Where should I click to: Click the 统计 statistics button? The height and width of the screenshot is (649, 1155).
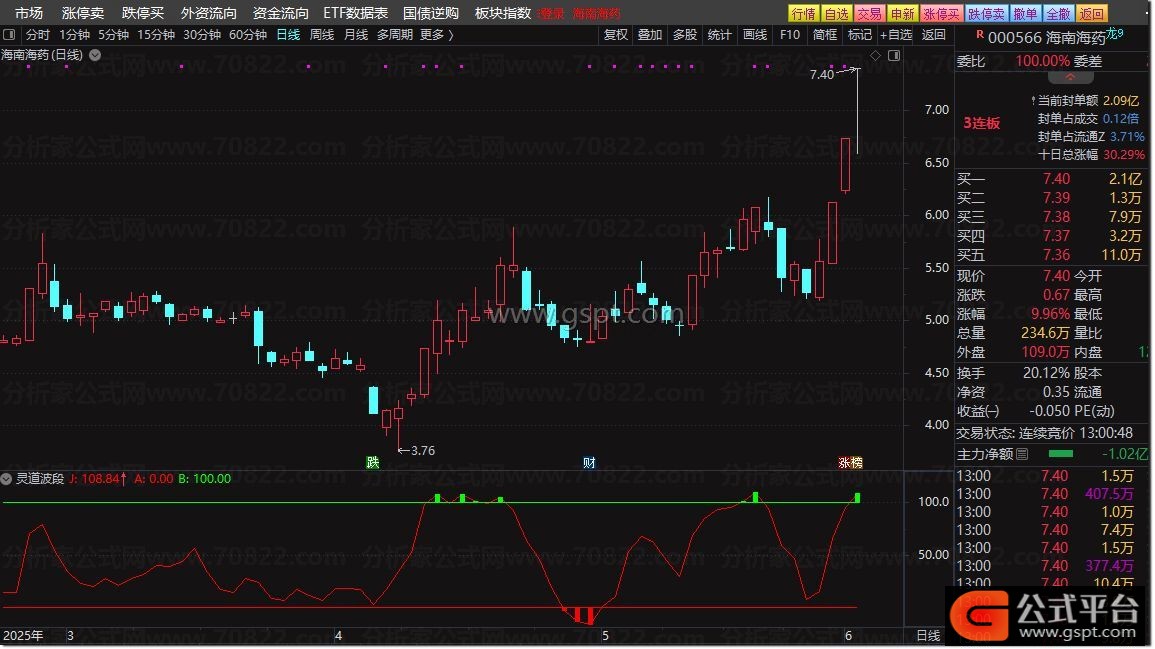pos(720,35)
